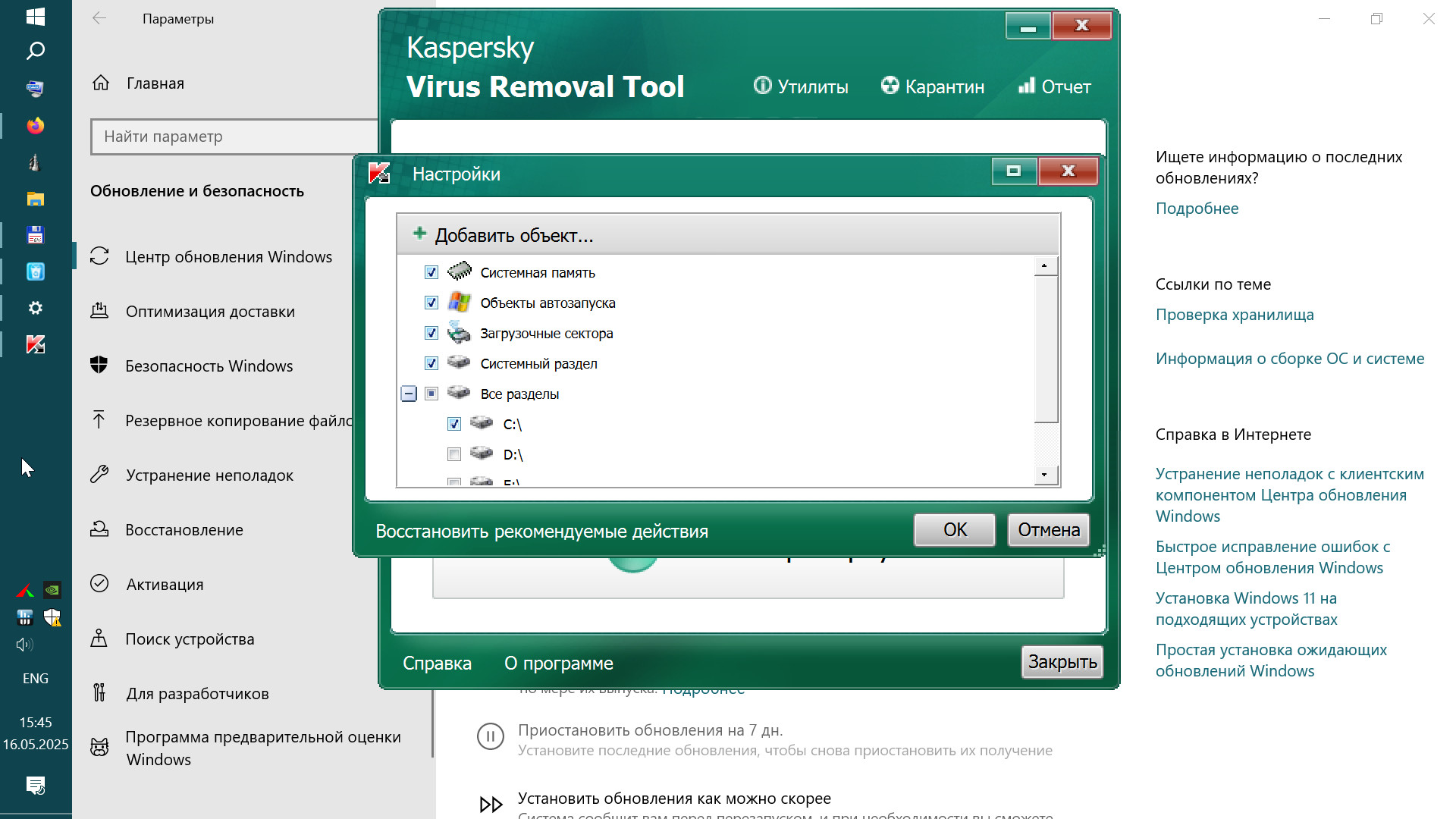Viewport: 1456px width, 819px height.
Task: Click the Quarantine icon in Kaspersky header
Action: 890,86
